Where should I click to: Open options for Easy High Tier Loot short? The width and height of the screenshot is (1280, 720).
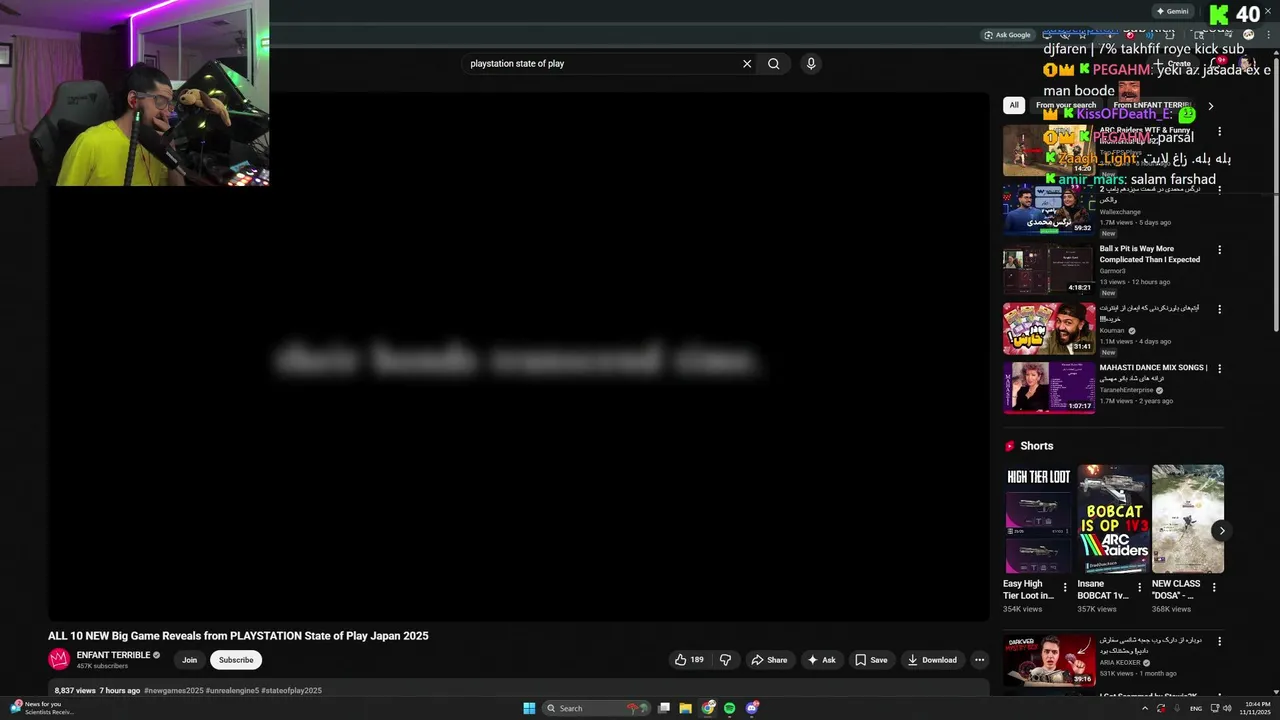[x=1064, y=588]
